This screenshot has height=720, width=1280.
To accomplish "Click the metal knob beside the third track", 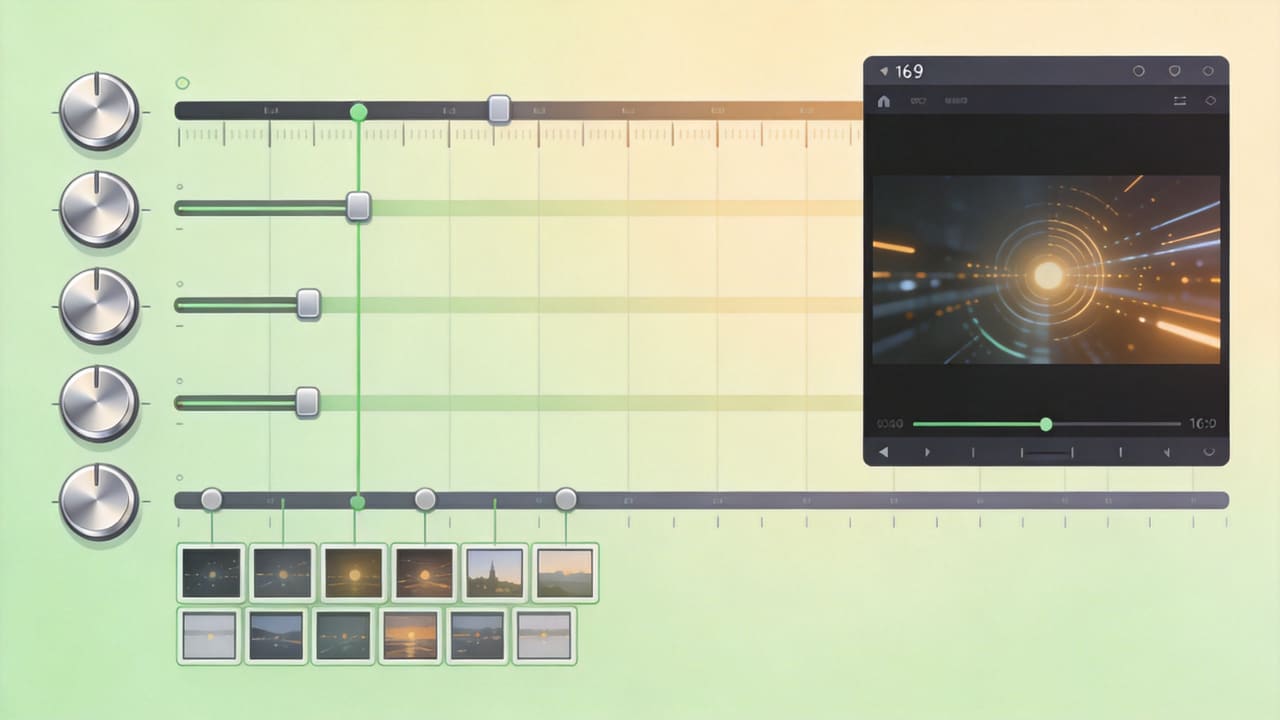I will click(x=99, y=306).
